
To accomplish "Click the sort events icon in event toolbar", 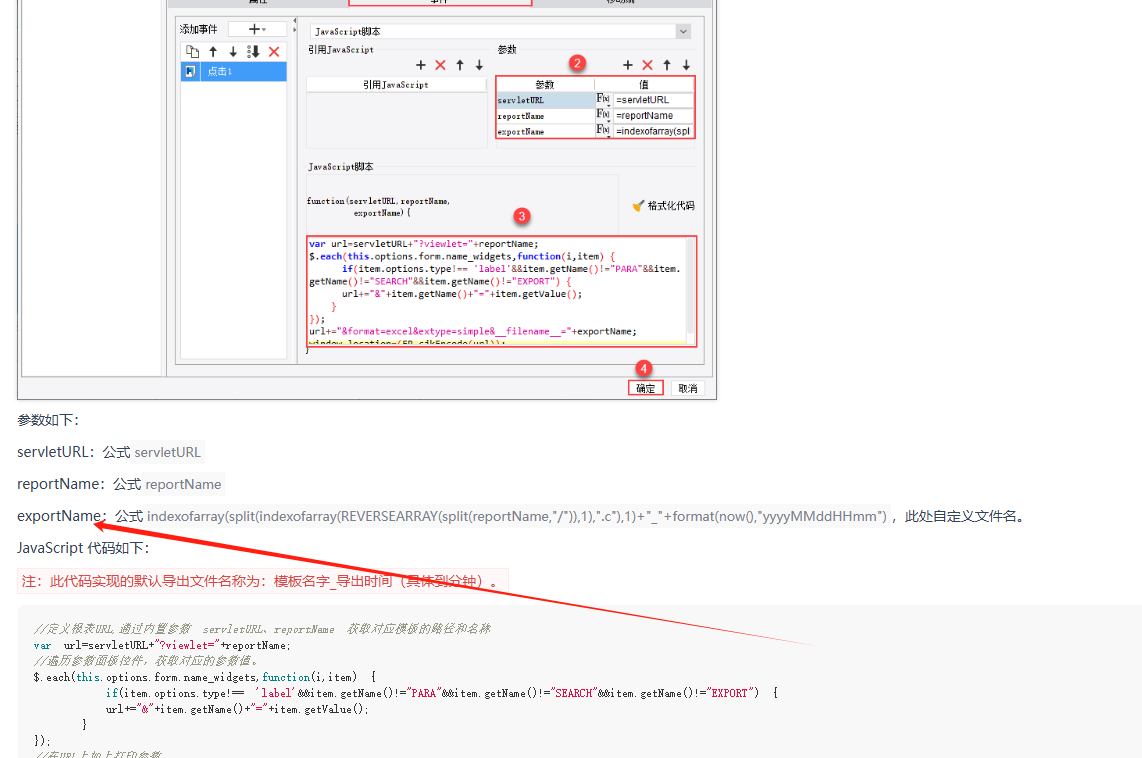I will tap(253, 52).
